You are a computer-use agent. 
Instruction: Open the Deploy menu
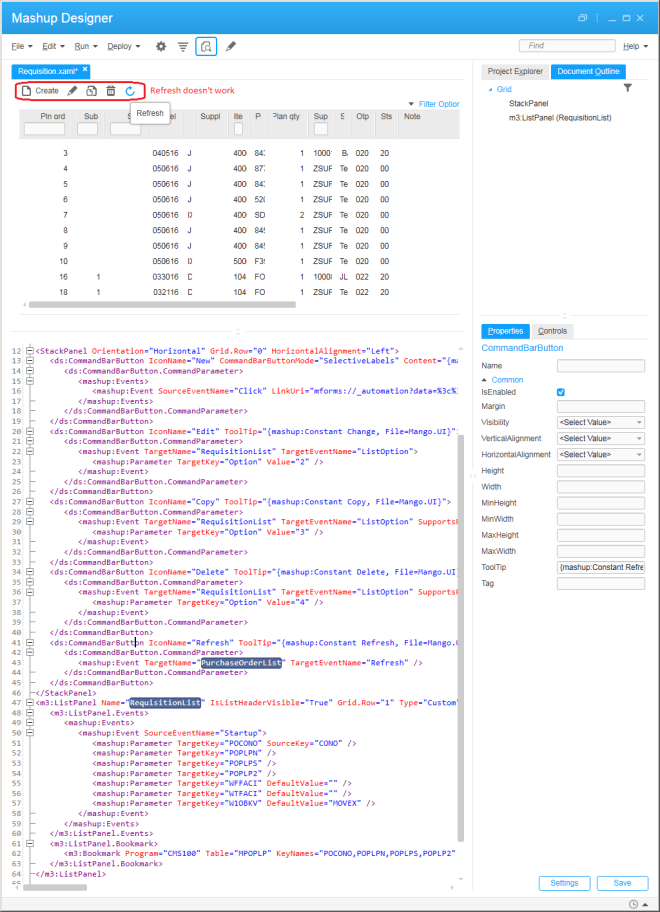tap(123, 46)
